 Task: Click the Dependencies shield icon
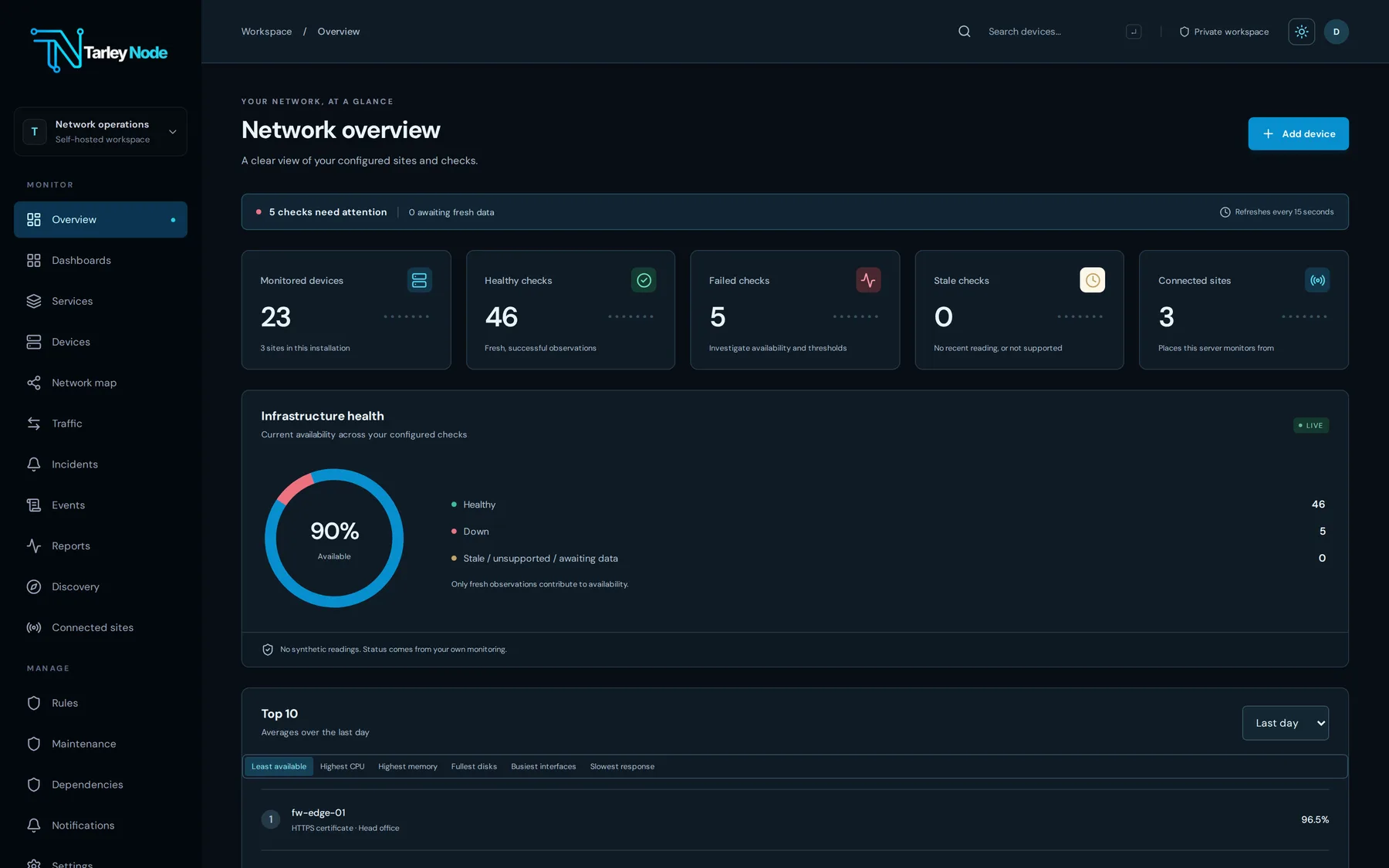point(34,785)
